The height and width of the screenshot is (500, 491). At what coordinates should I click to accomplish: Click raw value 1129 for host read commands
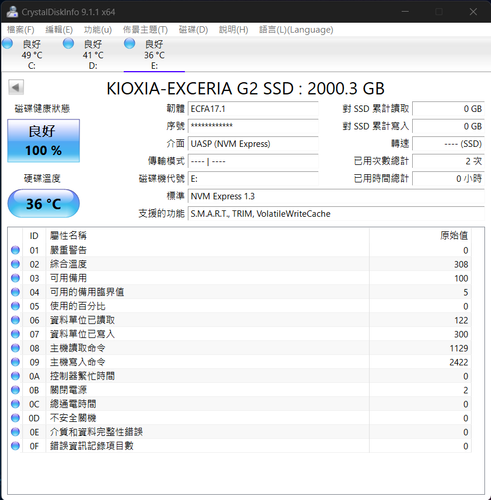click(459, 348)
